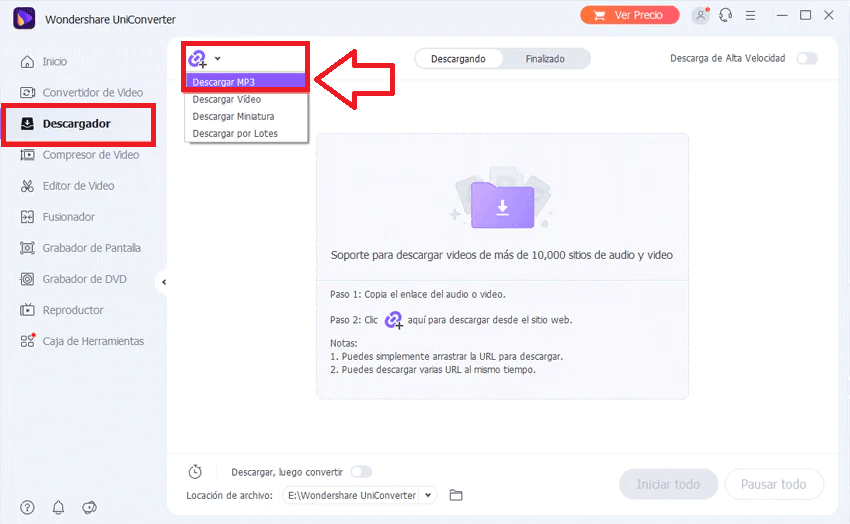Open the Reproductor player
This screenshot has width=850, height=524.
(x=61, y=310)
